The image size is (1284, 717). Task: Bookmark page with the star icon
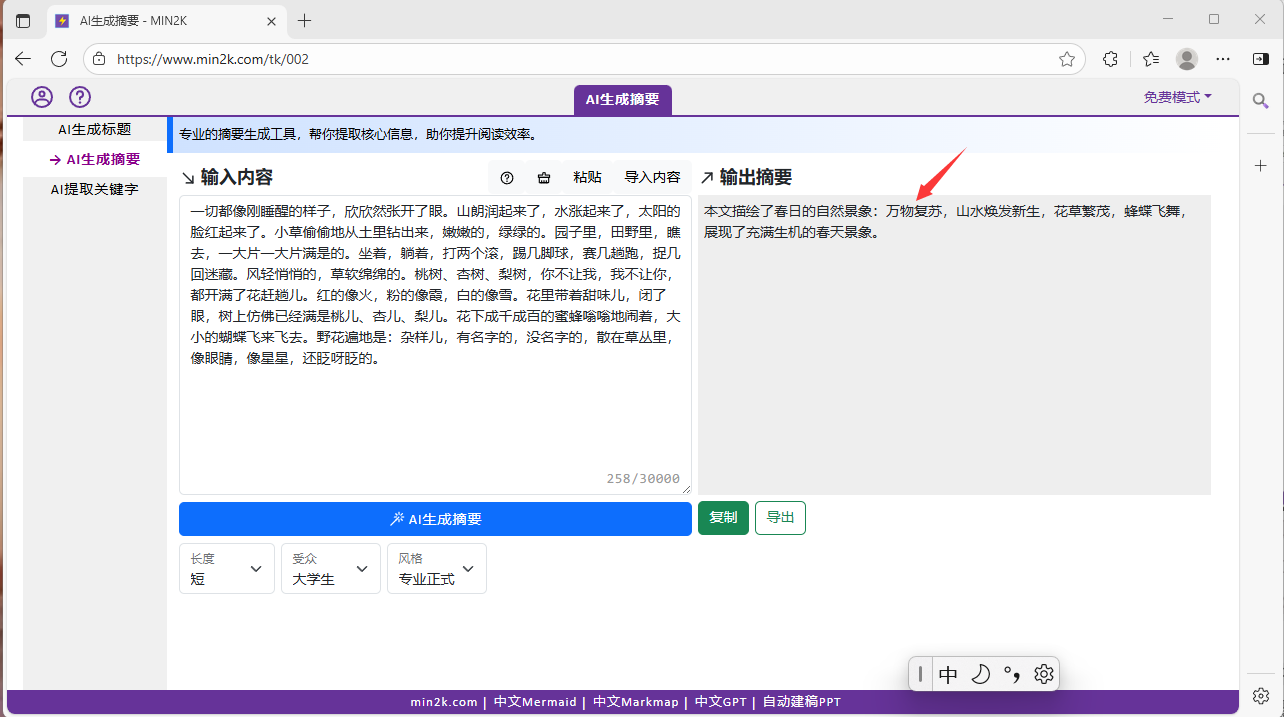coord(1067,59)
